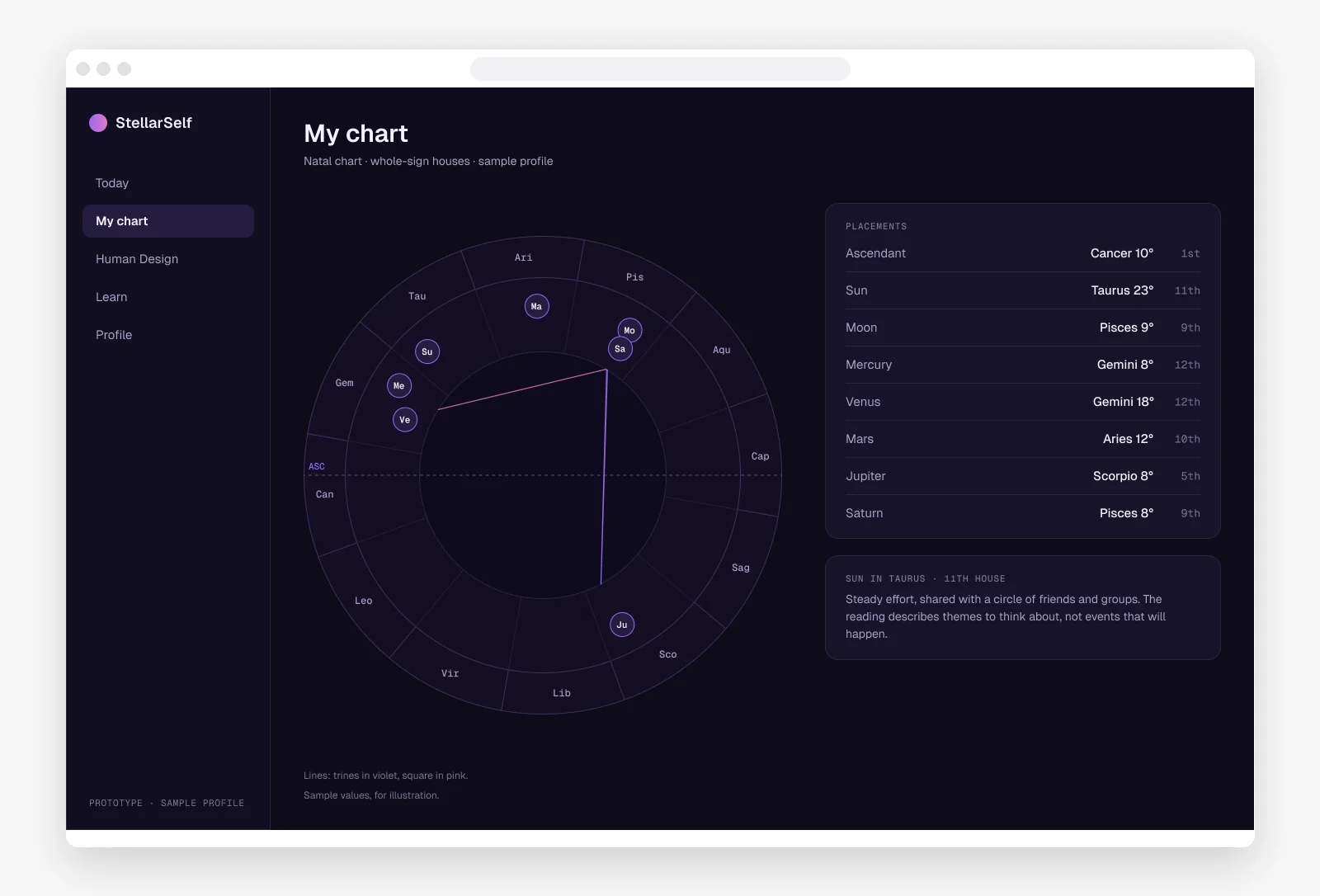Click the Vir sign label on wheel
Viewport: 1320px width, 896px height.
(450, 673)
